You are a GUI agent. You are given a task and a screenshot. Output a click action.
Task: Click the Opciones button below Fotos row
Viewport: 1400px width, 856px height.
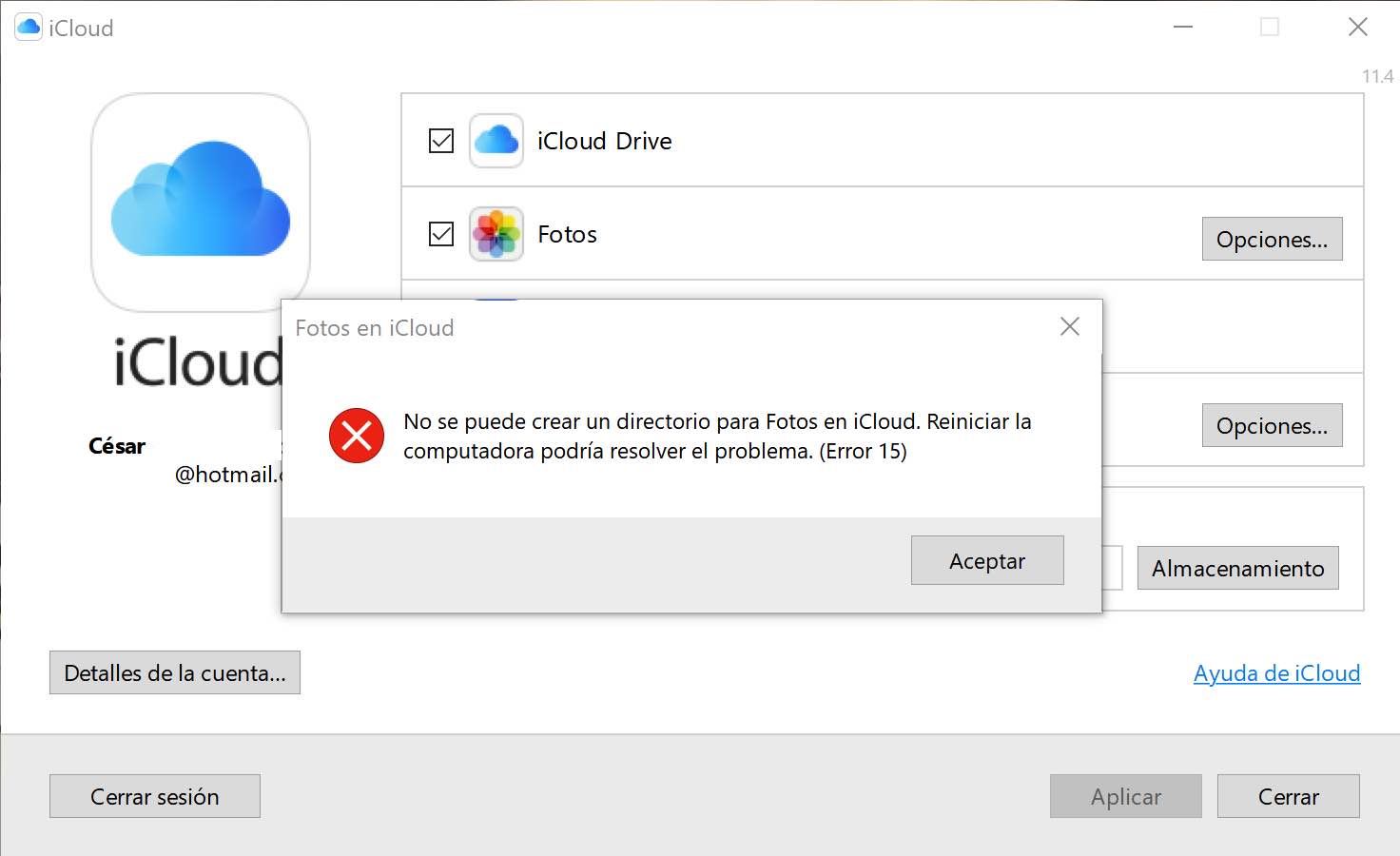pyautogui.click(x=1272, y=425)
